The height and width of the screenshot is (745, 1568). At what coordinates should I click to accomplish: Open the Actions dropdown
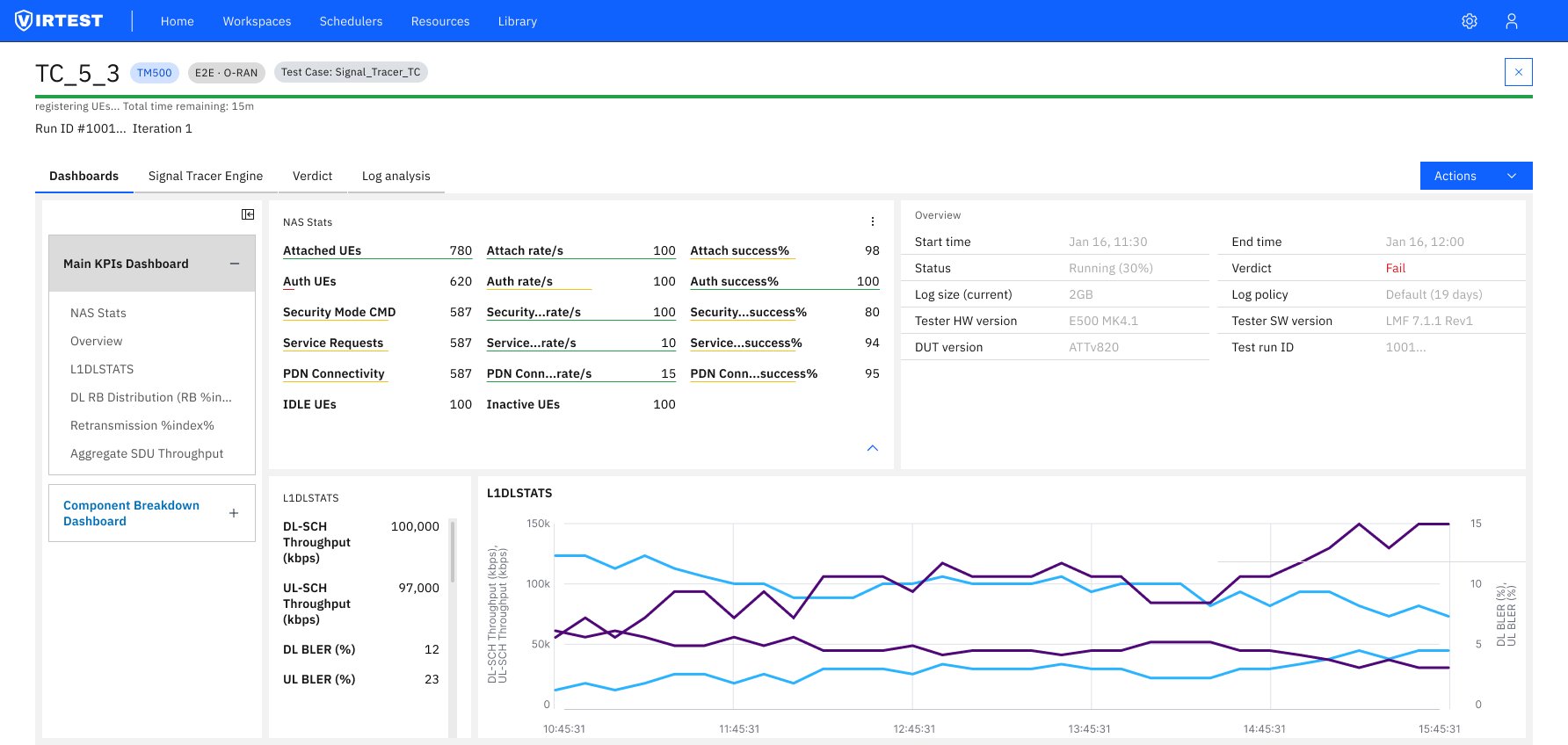[x=1476, y=176]
